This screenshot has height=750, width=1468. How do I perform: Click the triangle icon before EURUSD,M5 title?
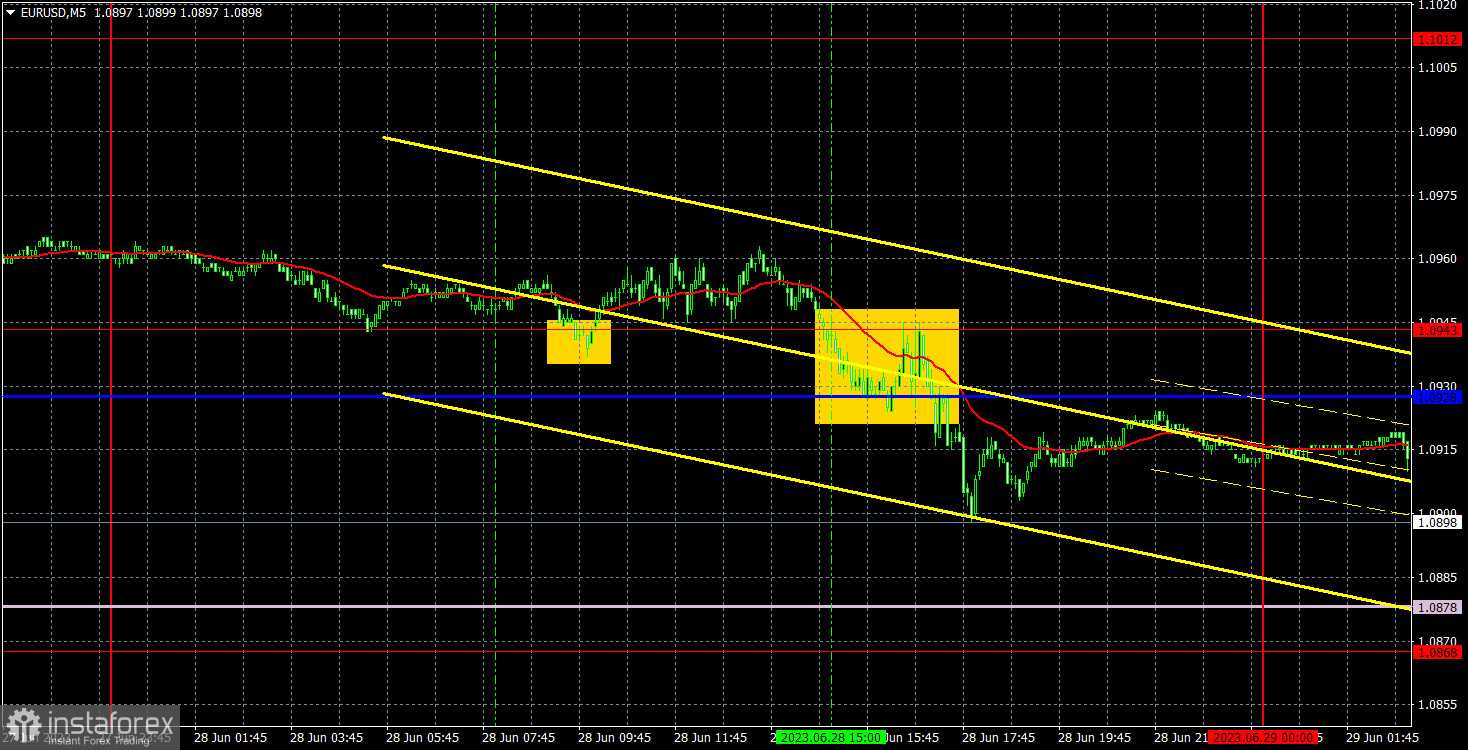pos(10,13)
